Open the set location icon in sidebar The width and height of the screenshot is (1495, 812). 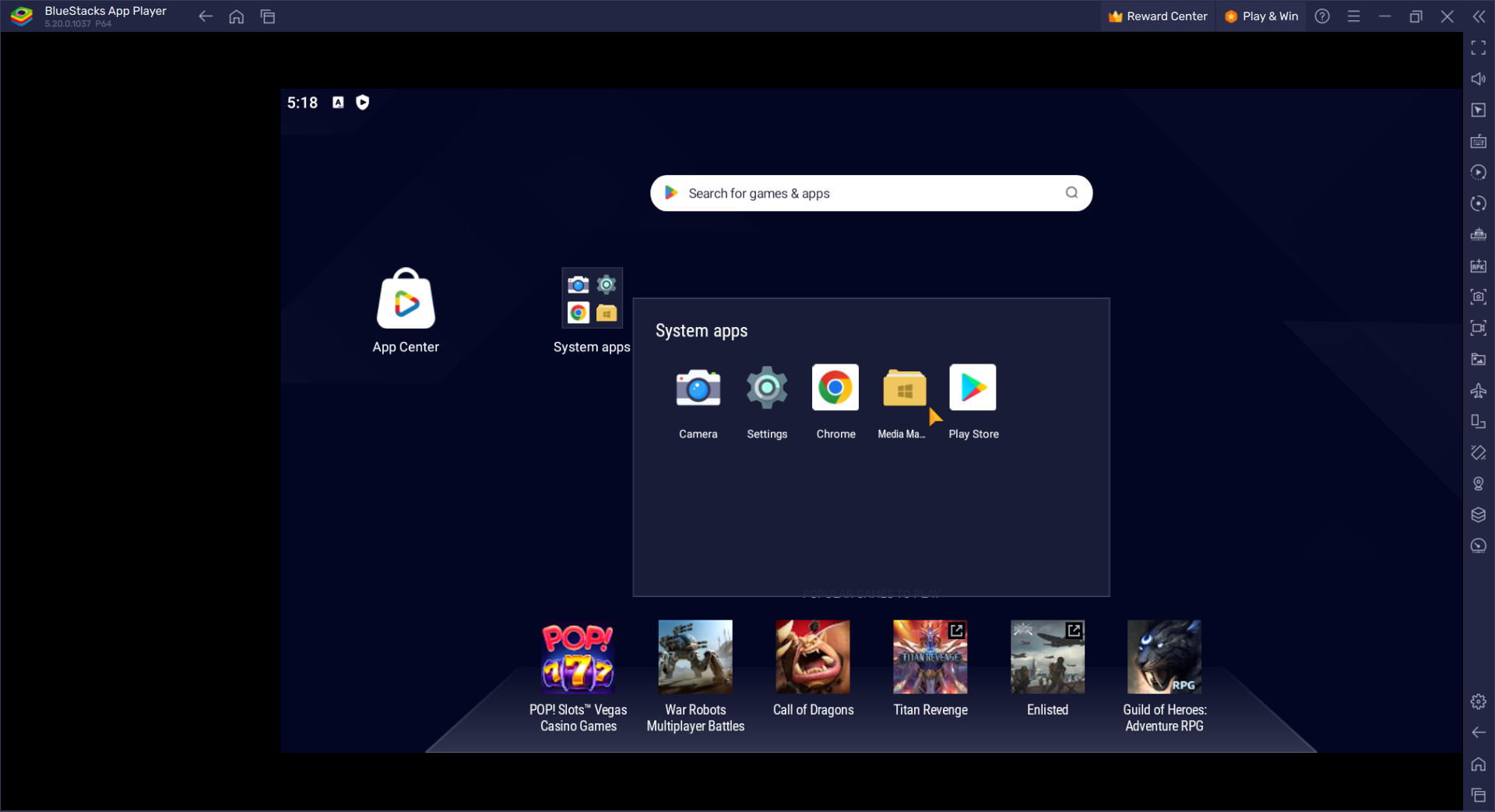[1479, 484]
